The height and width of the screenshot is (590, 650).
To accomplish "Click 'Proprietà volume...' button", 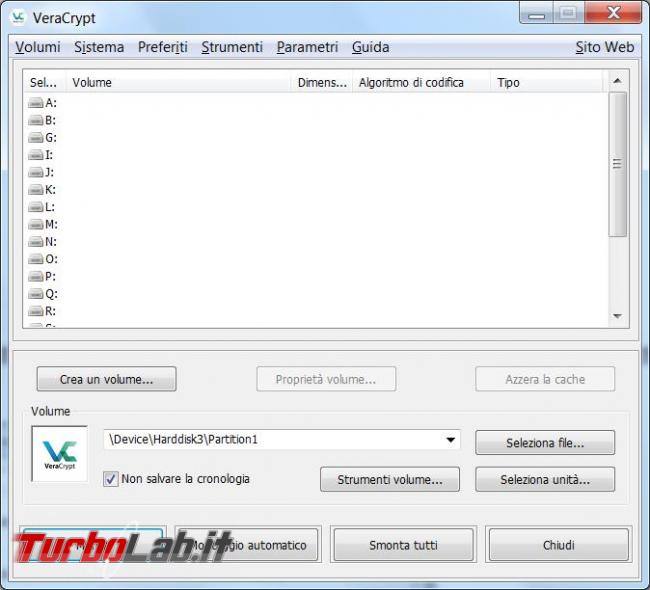I will point(326,379).
